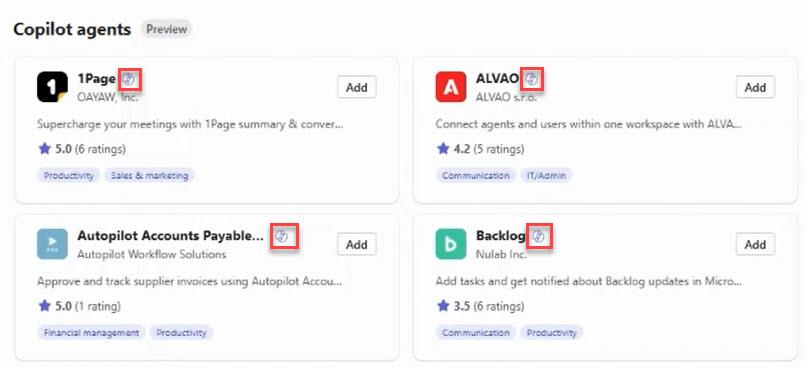Open the 3.5 star rating of Backlog

pos(480,306)
